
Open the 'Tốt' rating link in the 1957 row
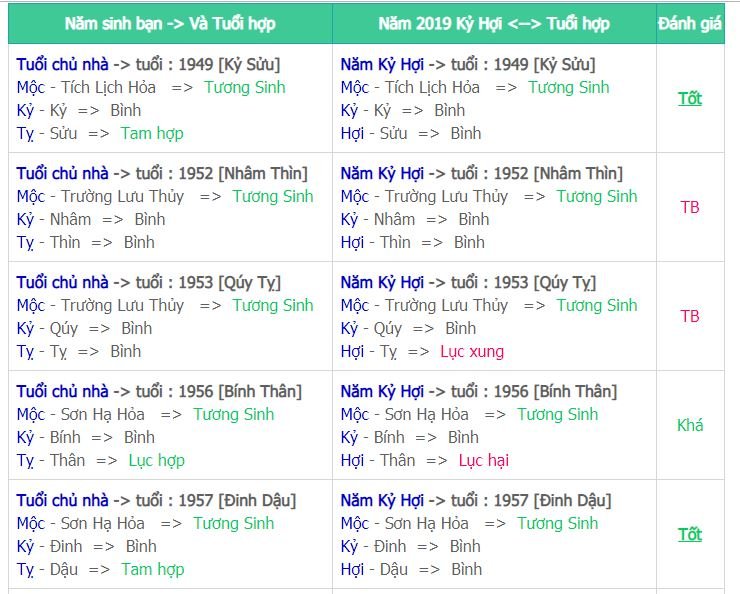pos(690,535)
